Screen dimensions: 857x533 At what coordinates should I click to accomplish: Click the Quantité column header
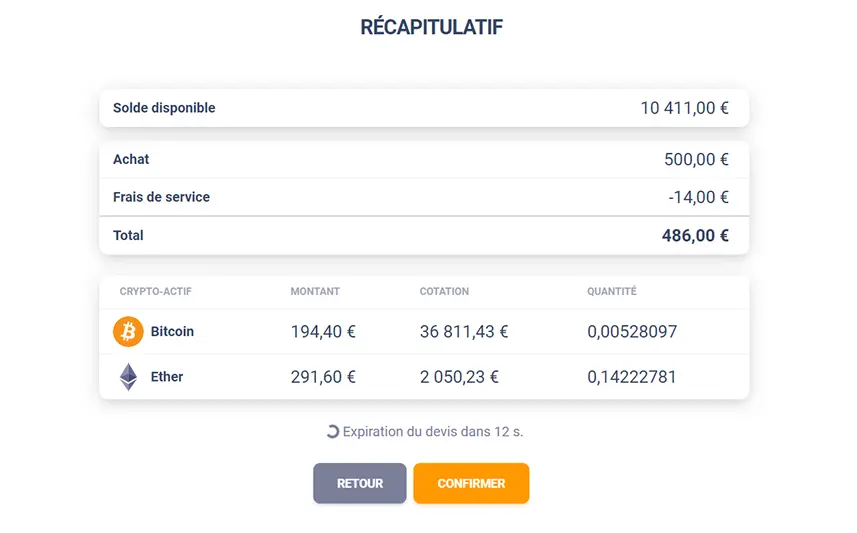(612, 292)
